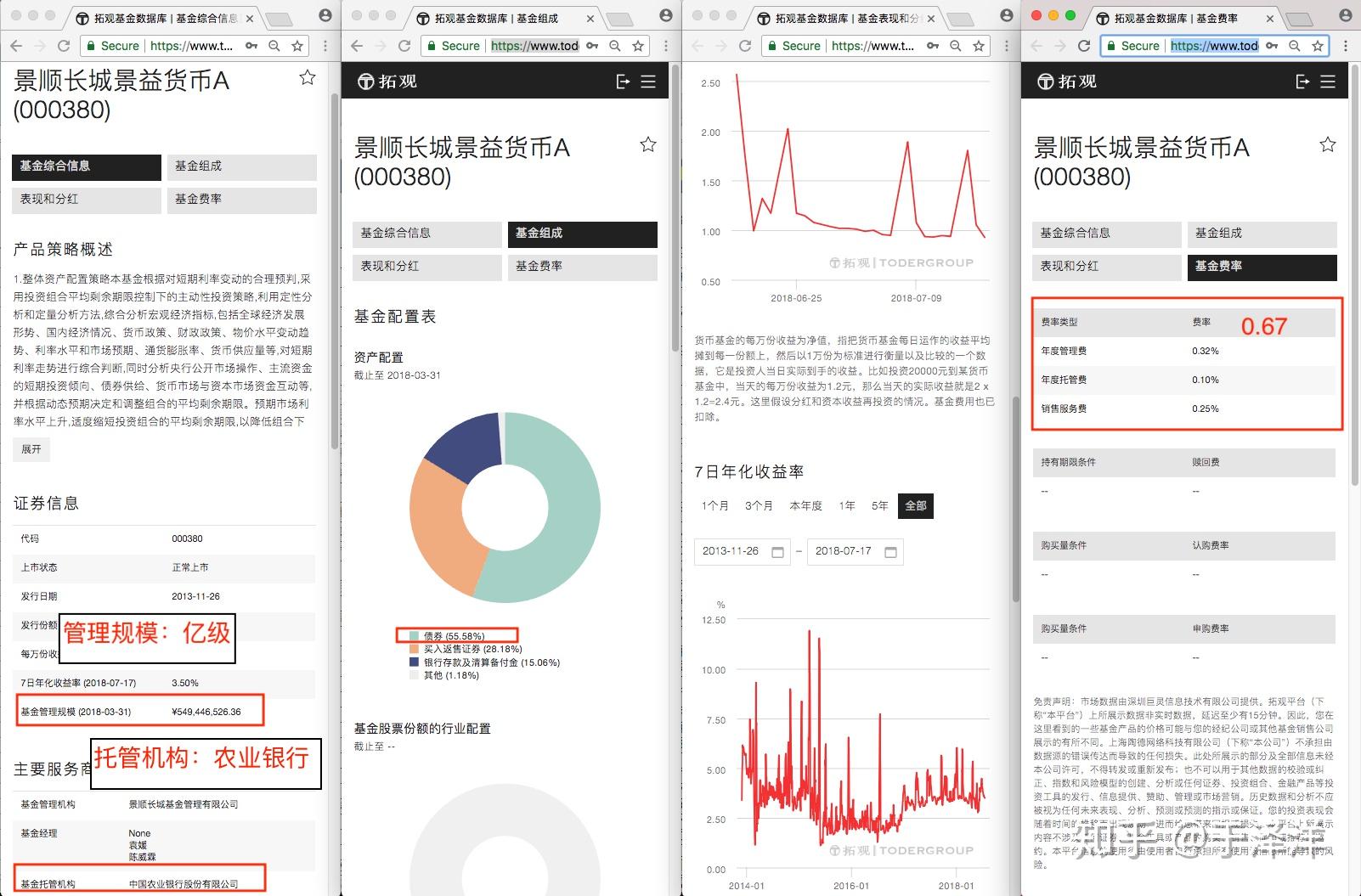1361x896 pixels.
Task: Click 债券 (55.58%) legend swatch
Action: click(x=415, y=635)
